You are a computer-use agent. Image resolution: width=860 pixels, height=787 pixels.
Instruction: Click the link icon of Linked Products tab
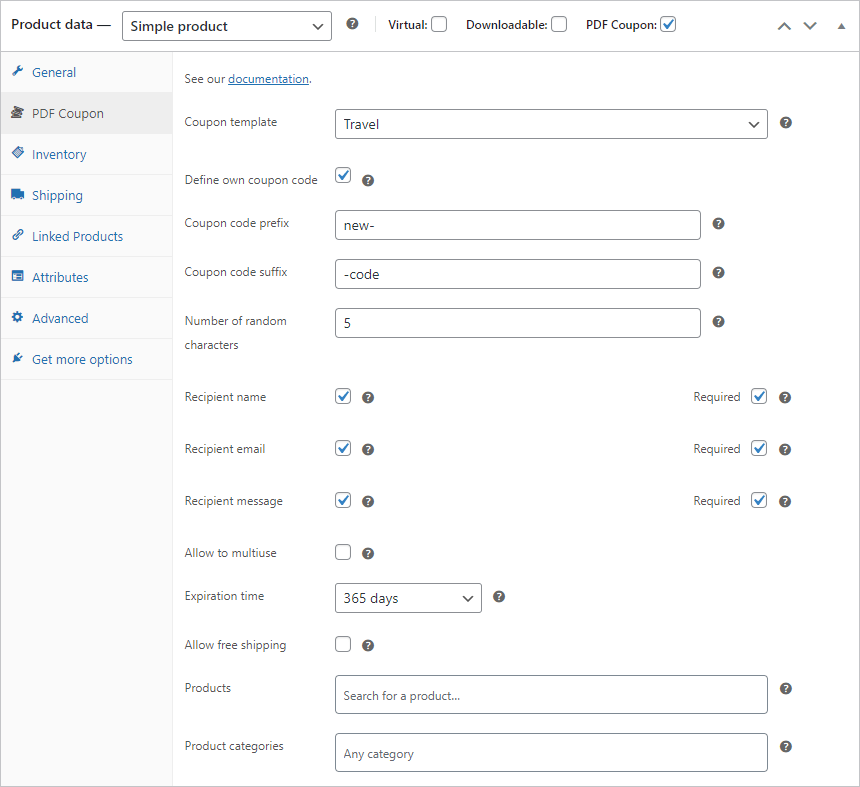point(18,235)
